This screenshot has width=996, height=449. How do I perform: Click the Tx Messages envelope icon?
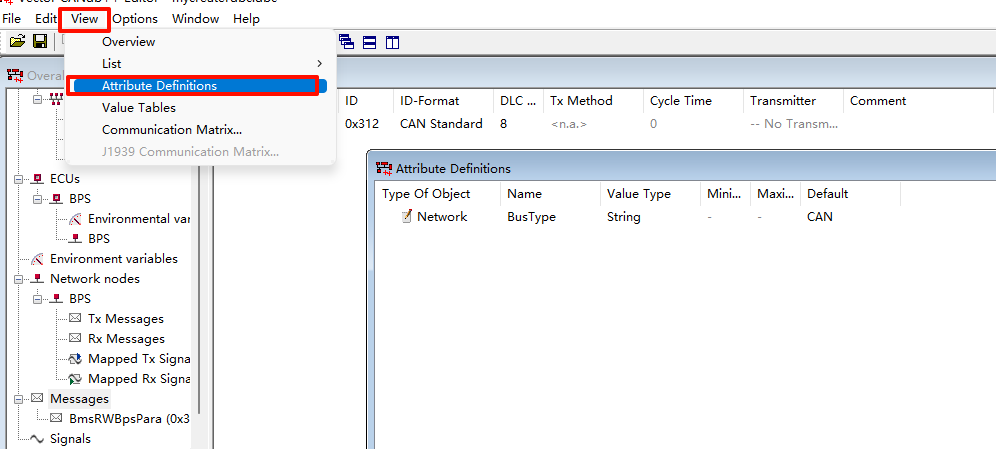75,319
